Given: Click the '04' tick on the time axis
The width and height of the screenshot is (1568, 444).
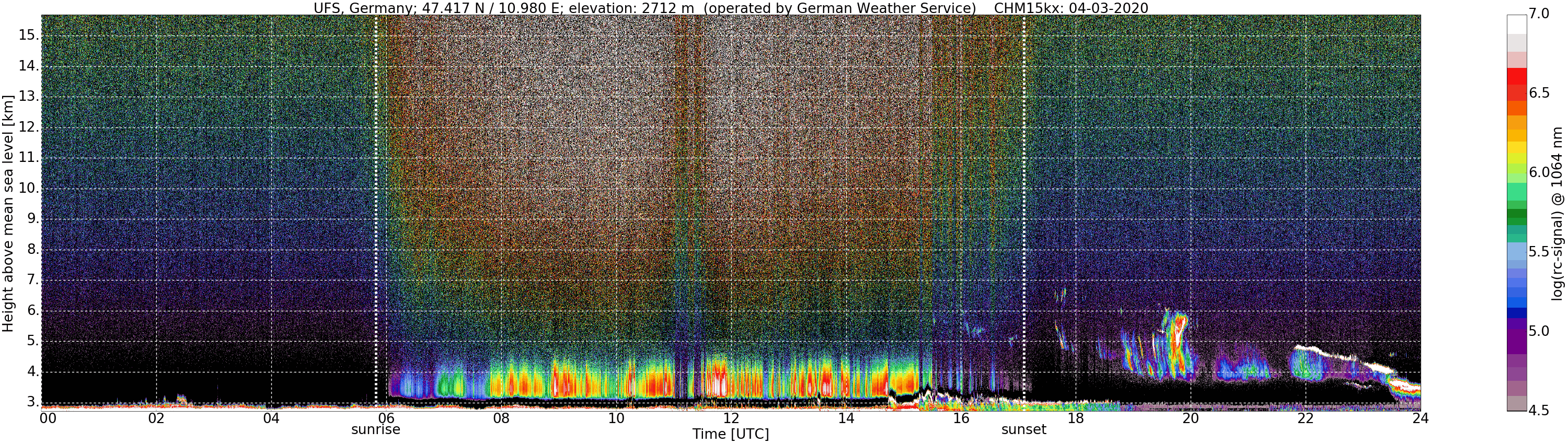Looking at the screenshot, I should pos(271,418).
